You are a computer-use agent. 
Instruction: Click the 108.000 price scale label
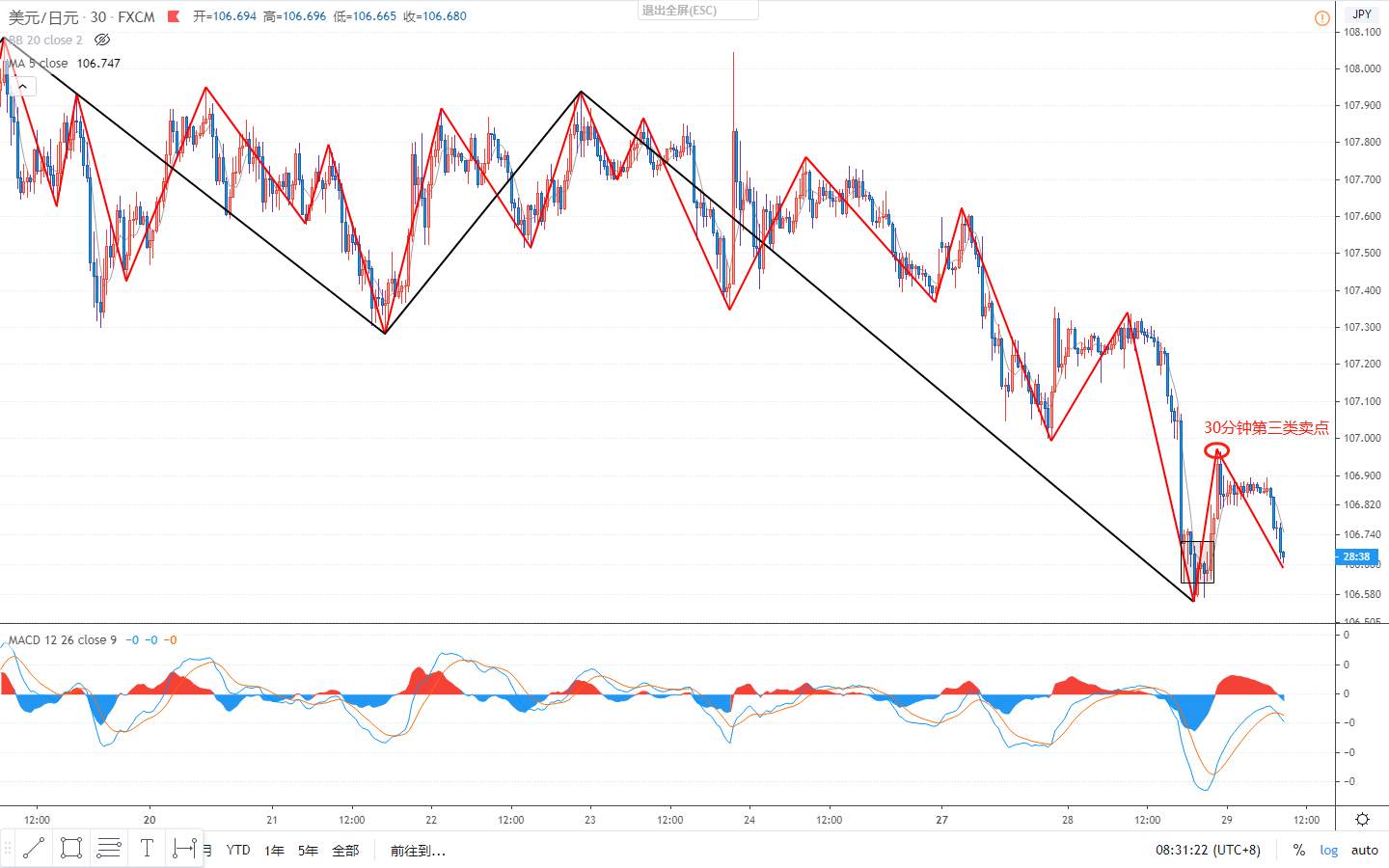pyautogui.click(x=1362, y=68)
